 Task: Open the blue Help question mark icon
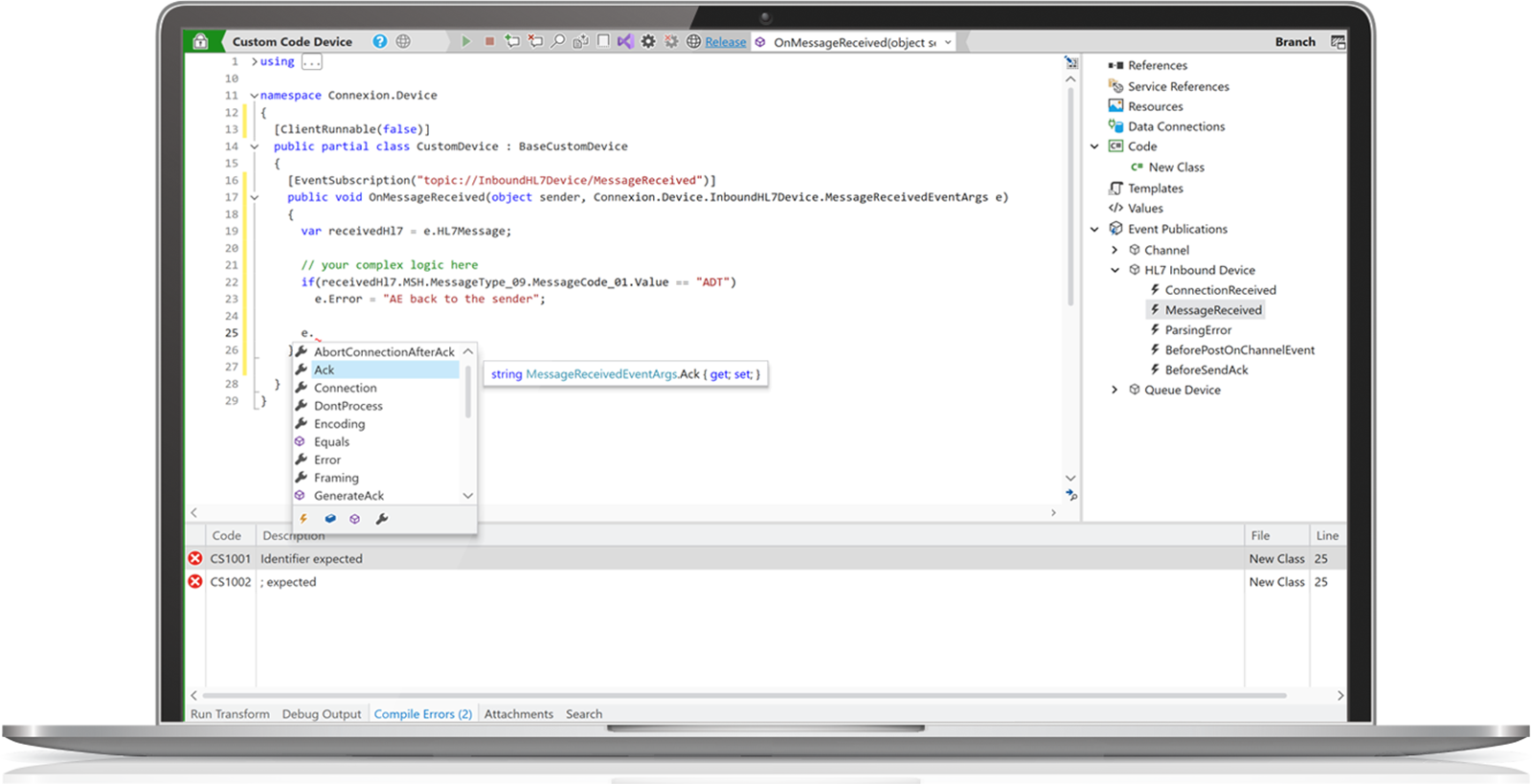click(380, 41)
